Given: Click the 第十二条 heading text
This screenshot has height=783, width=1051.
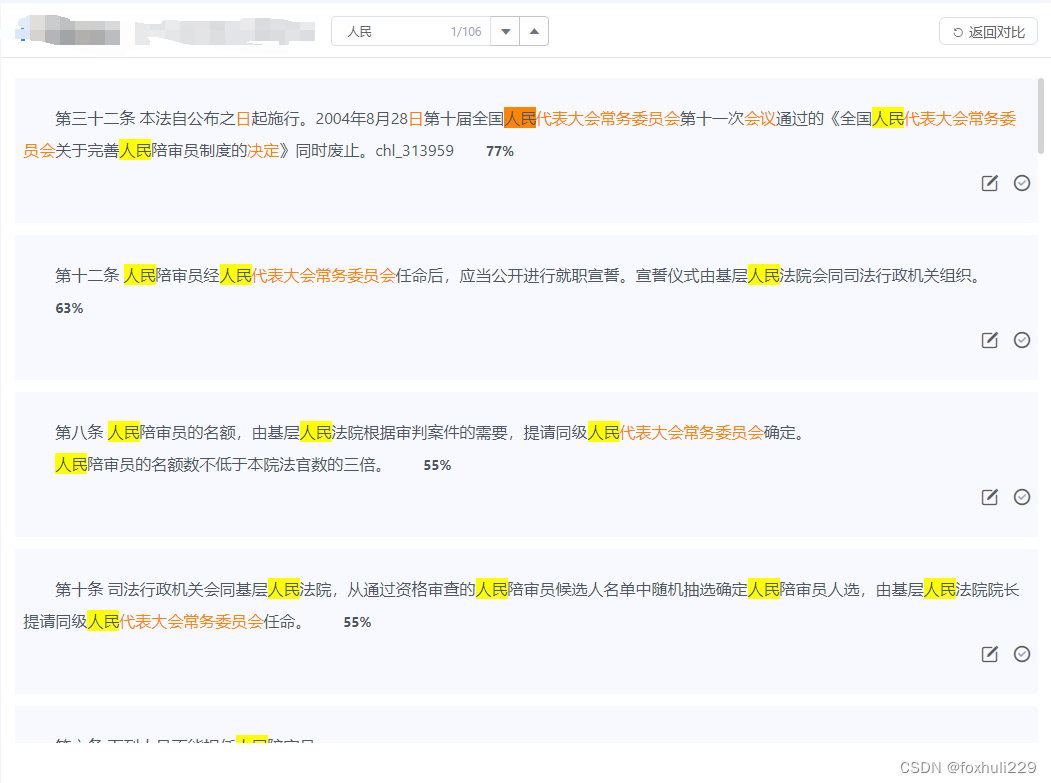Looking at the screenshot, I should coord(87,276).
